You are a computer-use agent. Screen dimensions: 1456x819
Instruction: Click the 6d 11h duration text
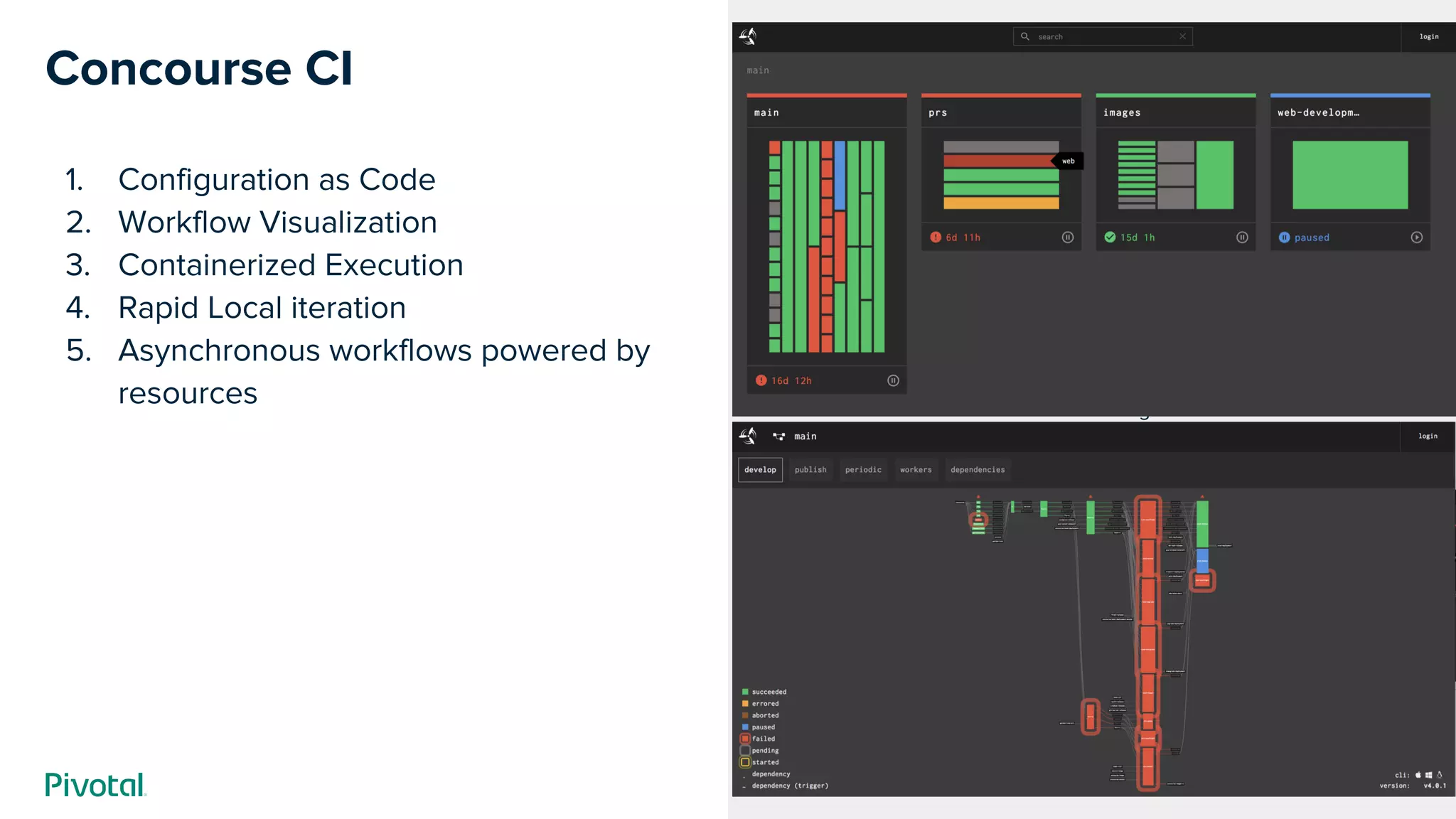[963, 237]
